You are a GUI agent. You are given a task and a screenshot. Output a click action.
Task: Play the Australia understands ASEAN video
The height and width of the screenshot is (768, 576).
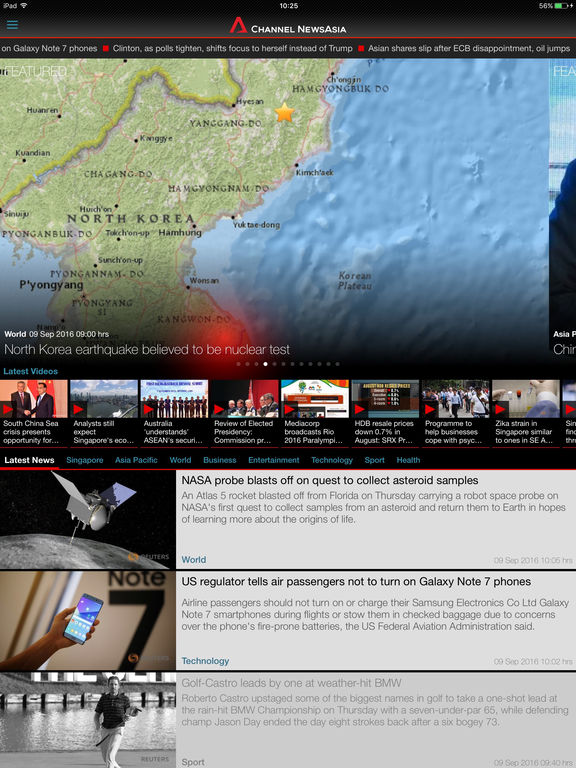174,412
